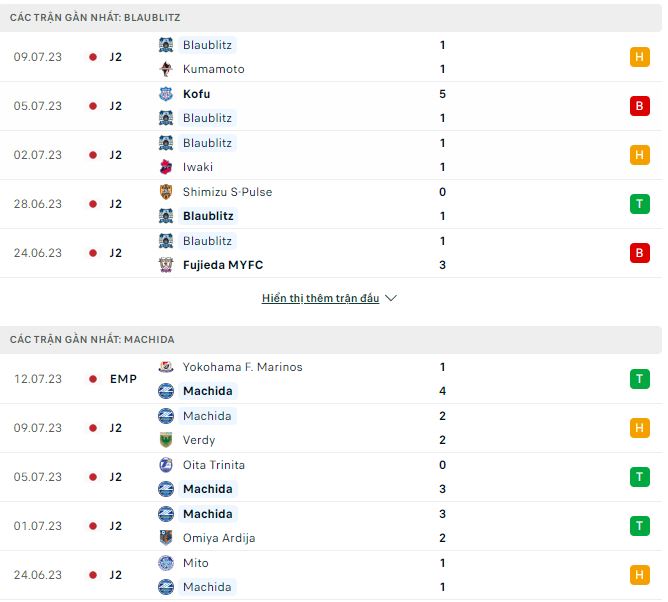
Task: Click orange H badge for Mito match
Action: tap(639, 575)
